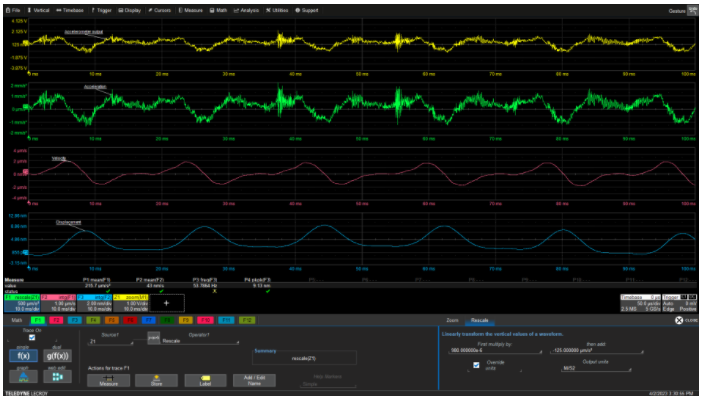Image resolution: width=702 pixels, height=399 pixels.
Task: Click the Store action button
Action: pyautogui.click(x=156, y=381)
